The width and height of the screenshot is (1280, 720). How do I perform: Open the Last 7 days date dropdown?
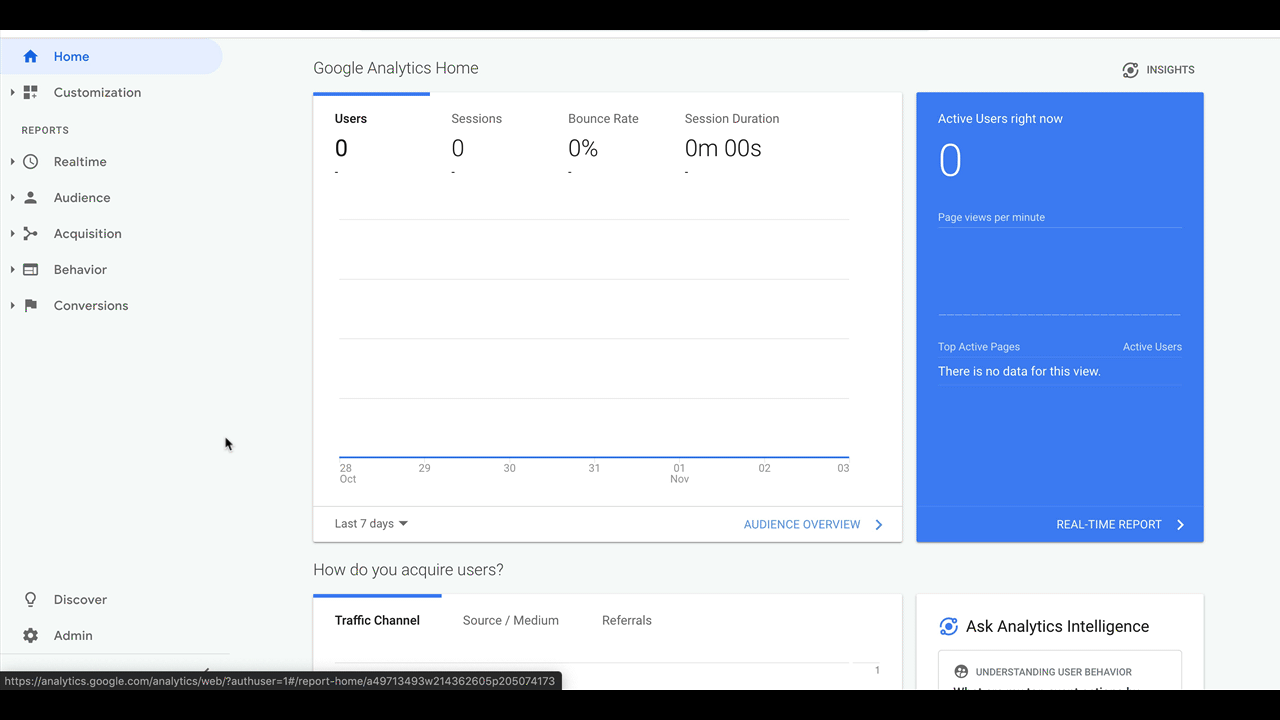pos(370,523)
